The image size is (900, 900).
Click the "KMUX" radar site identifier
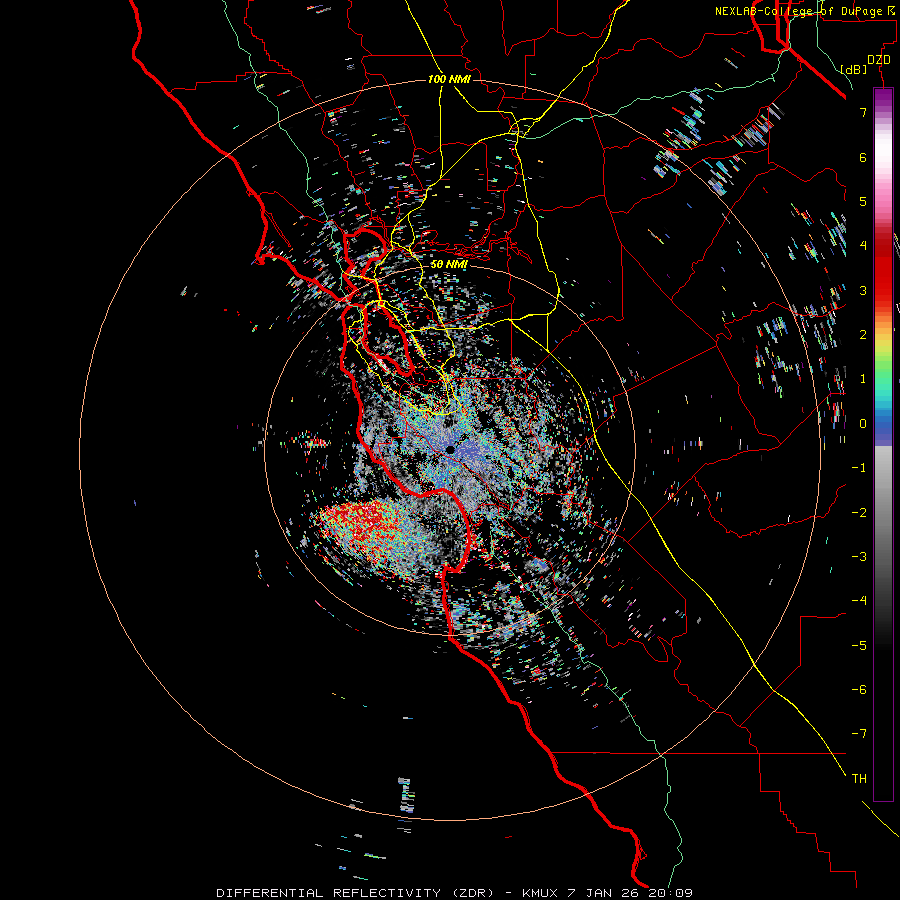point(542,893)
